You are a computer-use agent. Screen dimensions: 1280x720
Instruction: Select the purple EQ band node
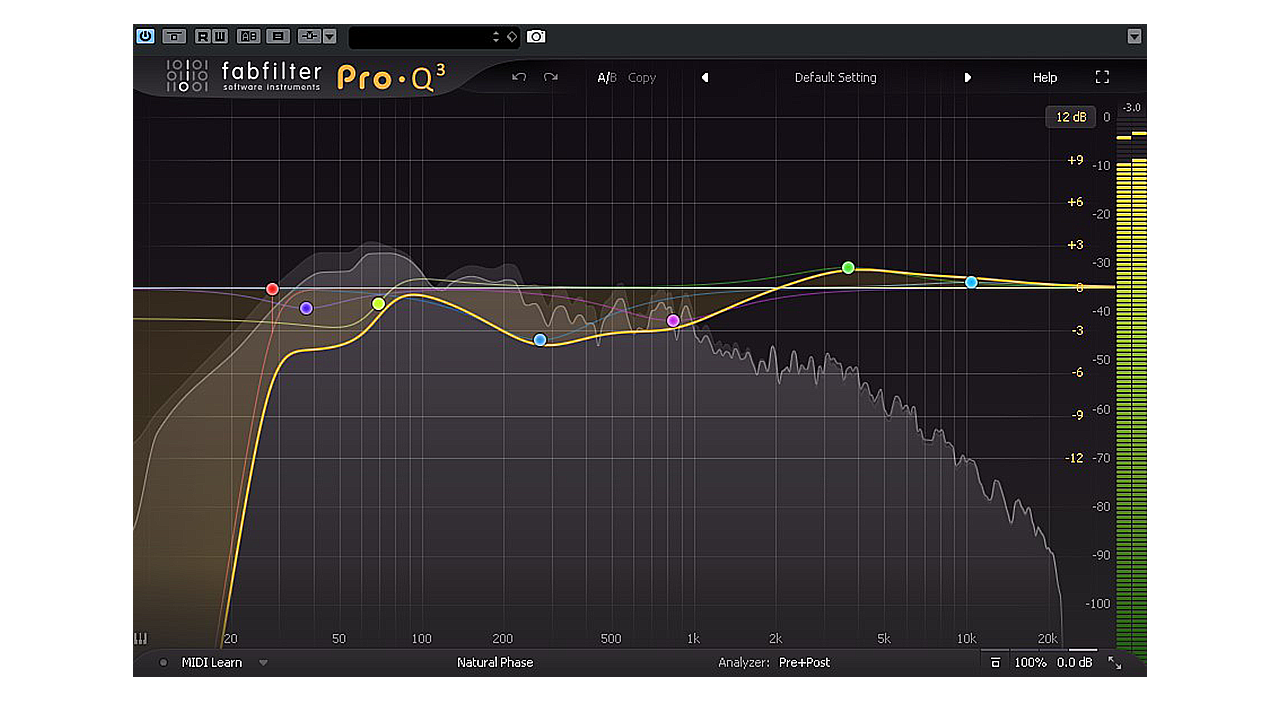tap(306, 308)
